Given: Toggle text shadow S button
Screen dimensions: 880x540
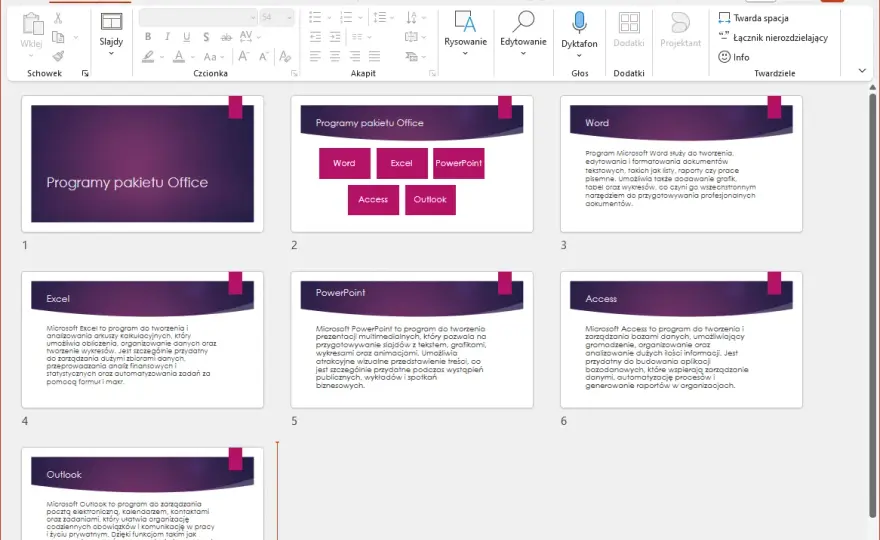Looking at the screenshot, I should pos(206,37).
